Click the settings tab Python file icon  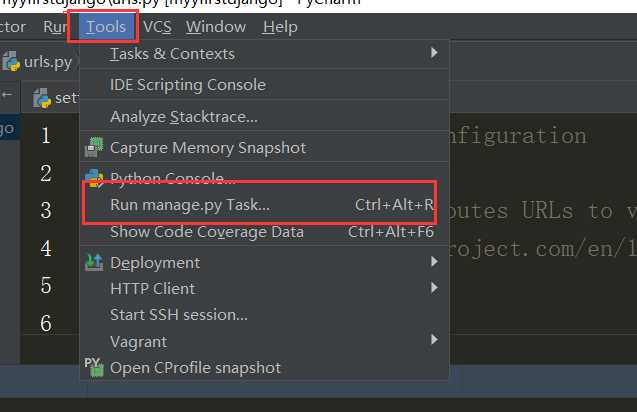point(42,98)
